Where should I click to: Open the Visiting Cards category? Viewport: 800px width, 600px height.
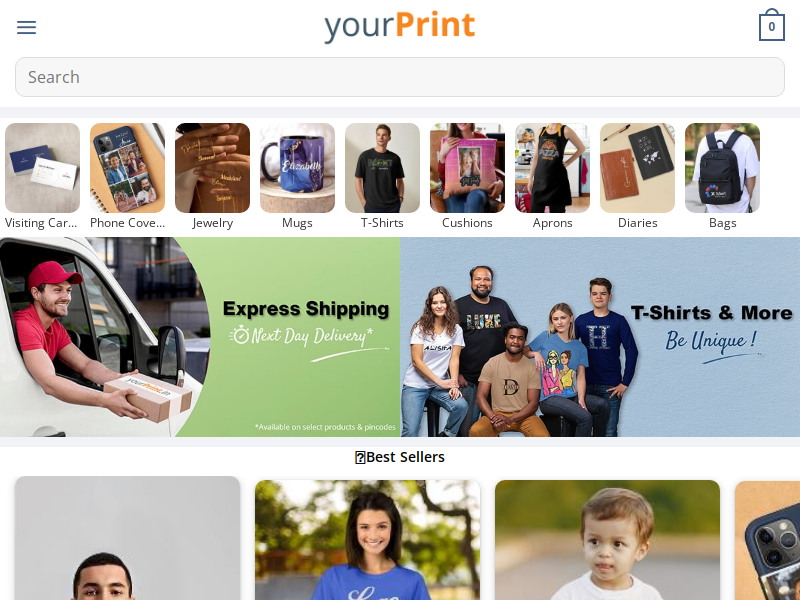[42, 177]
